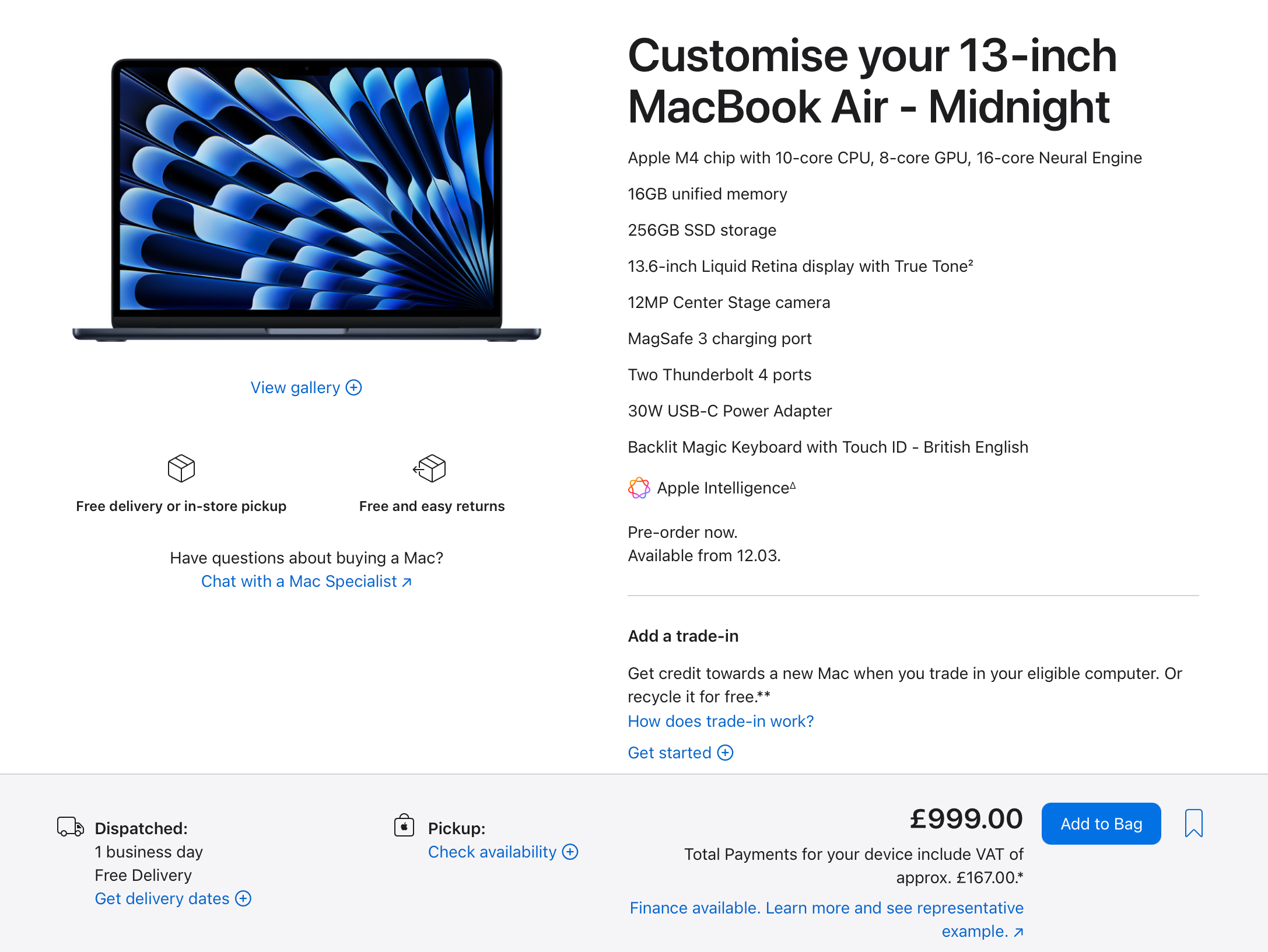Click the Customise your 13-inch MacBook Air title
Screen dimensions: 1268x952
(x=872, y=81)
